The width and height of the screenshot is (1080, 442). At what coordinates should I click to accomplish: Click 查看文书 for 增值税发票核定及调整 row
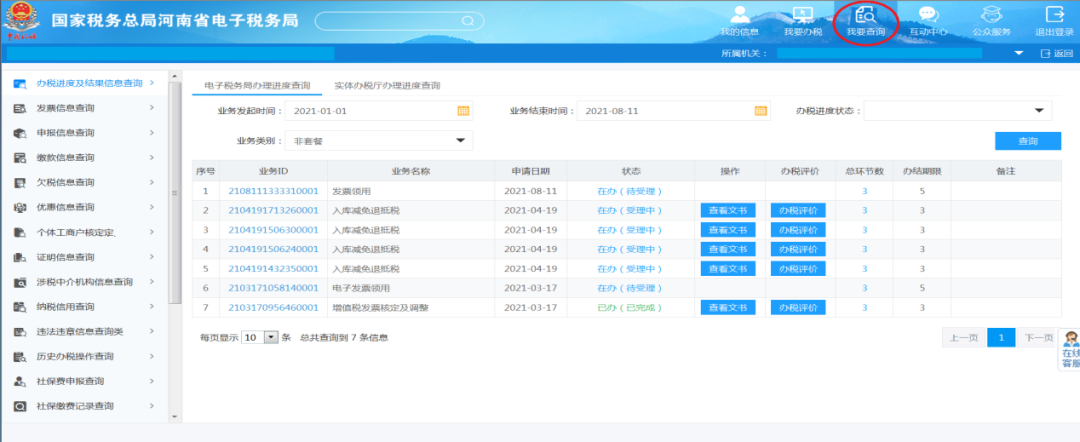(728, 308)
